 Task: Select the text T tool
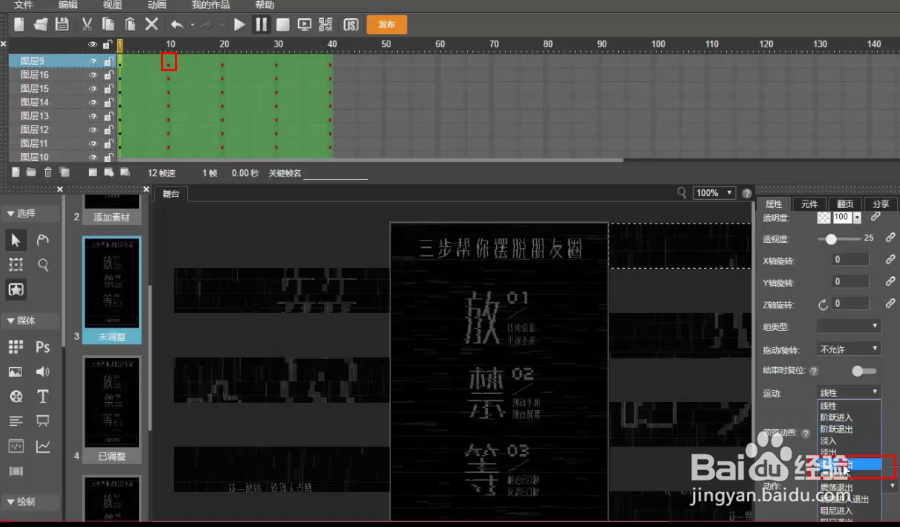click(x=42, y=397)
